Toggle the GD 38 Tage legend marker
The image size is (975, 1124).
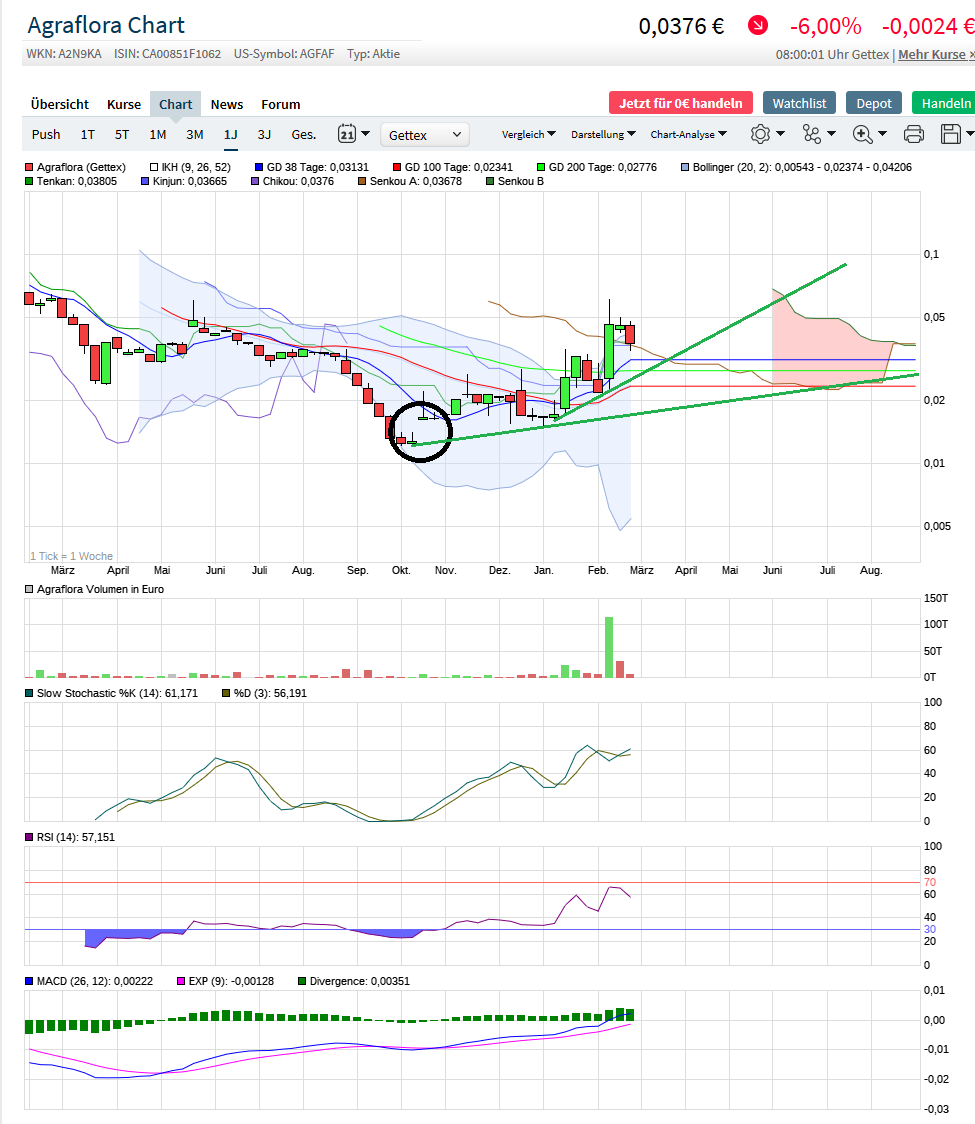tap(259, 168)
